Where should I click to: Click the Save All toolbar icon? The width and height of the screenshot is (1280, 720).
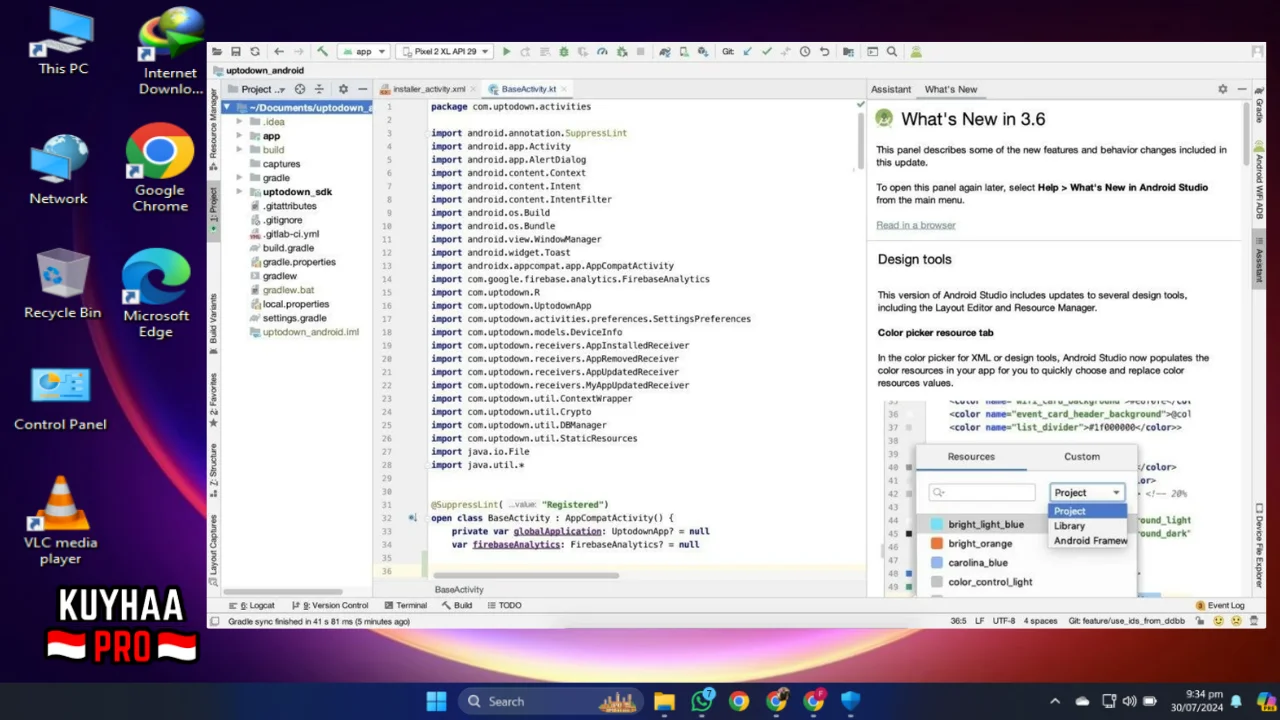(x=236, y=51)
